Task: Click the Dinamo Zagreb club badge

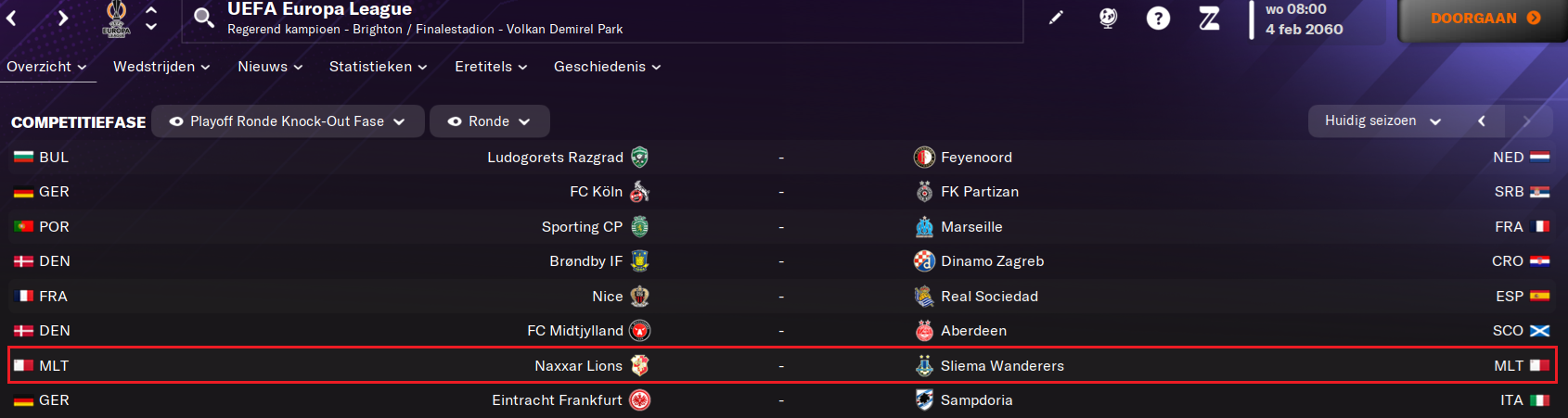Action: (x=924, y=261)
